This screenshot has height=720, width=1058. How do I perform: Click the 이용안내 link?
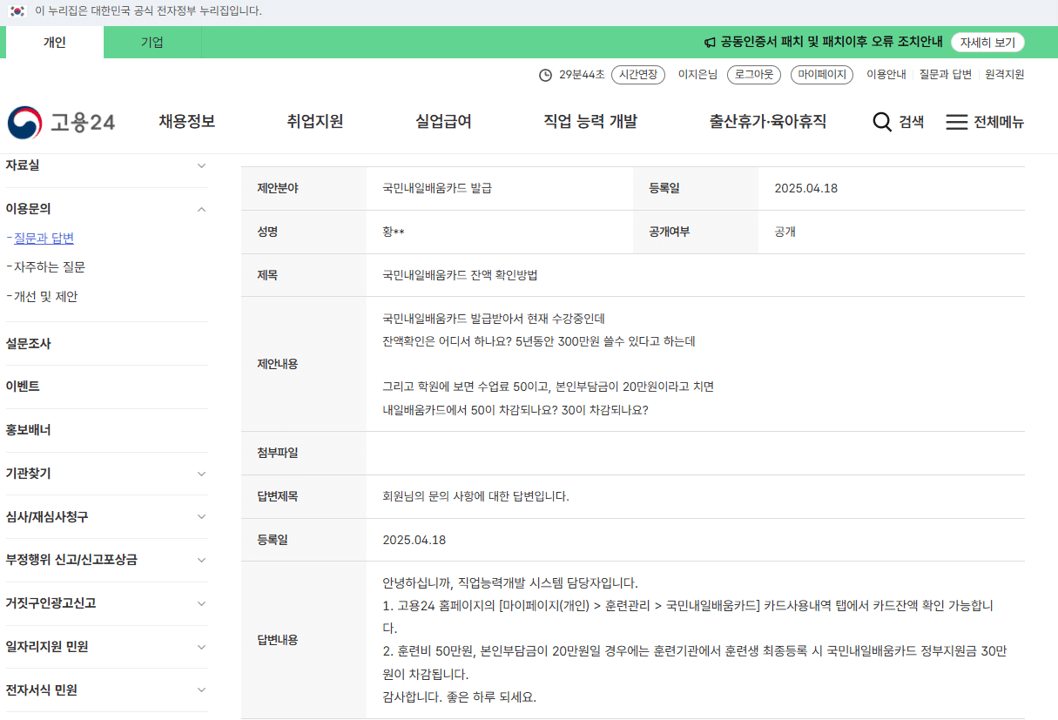coord(886,75)
